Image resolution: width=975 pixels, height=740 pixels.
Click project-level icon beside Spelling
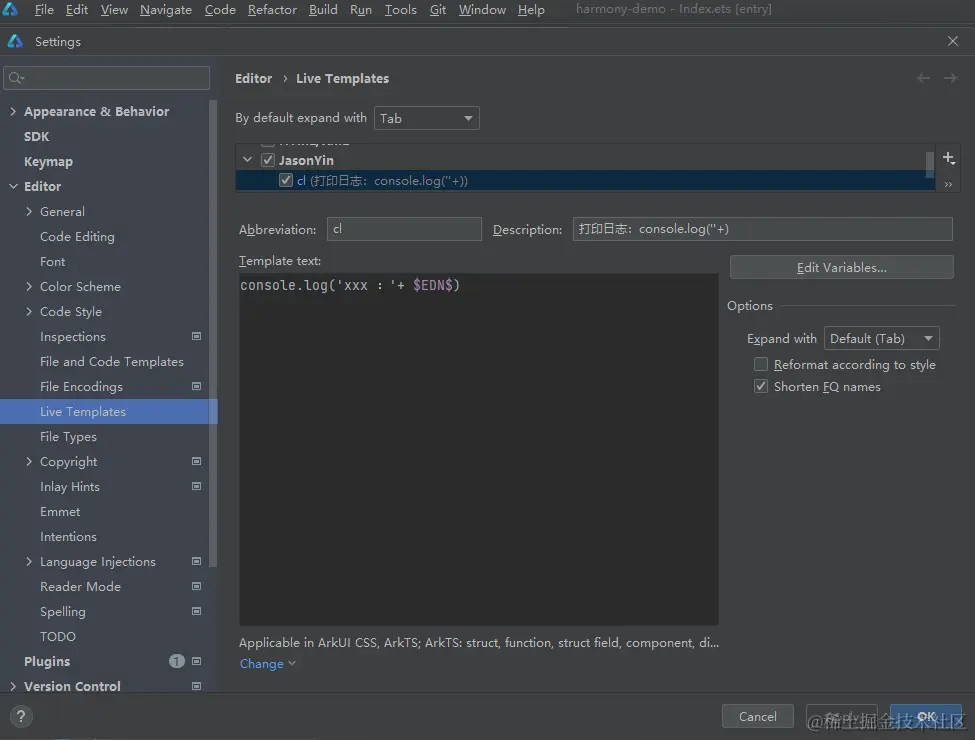196,611
